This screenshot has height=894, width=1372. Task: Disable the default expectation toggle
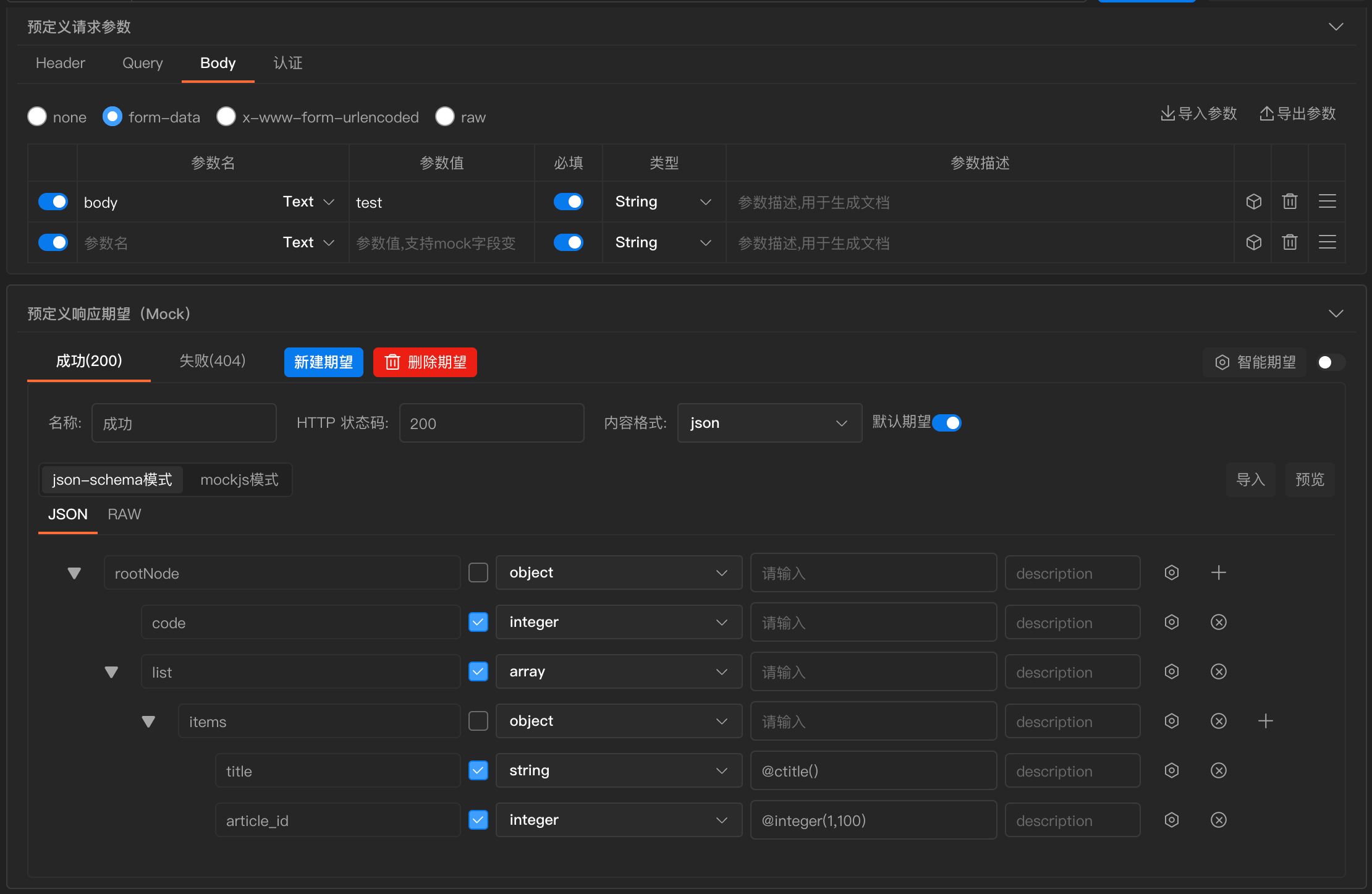(947, 423)
